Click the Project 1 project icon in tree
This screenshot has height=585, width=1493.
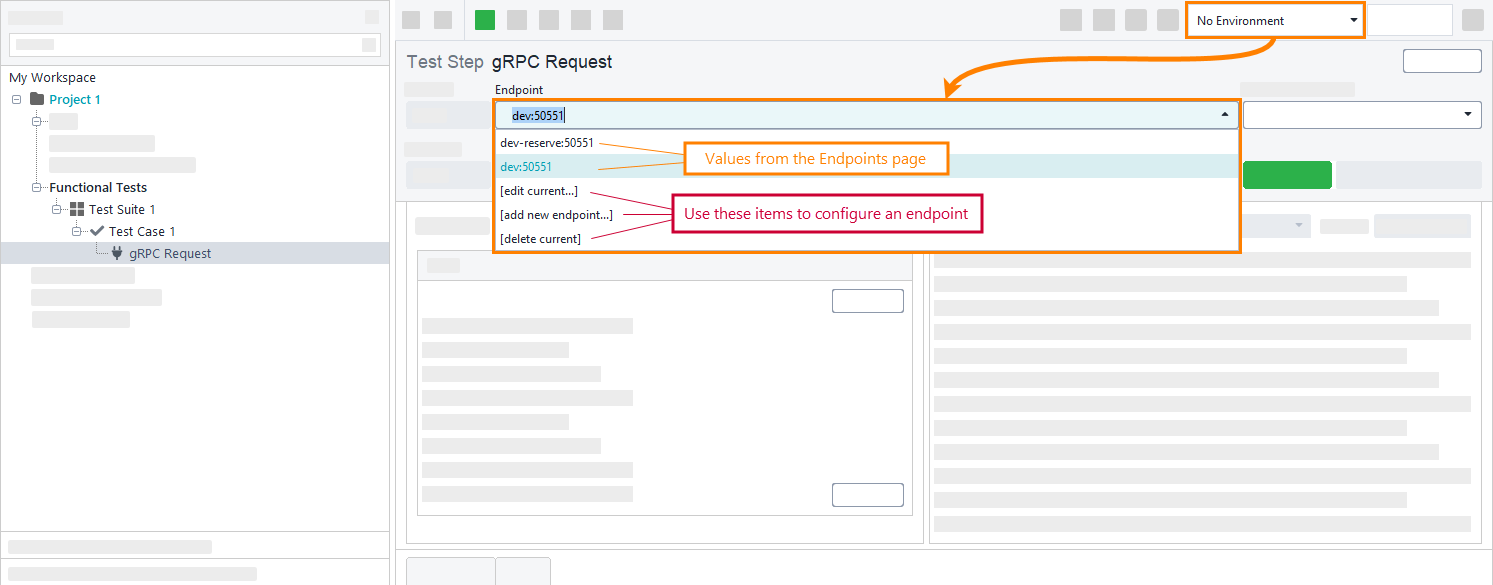[35, 98]
